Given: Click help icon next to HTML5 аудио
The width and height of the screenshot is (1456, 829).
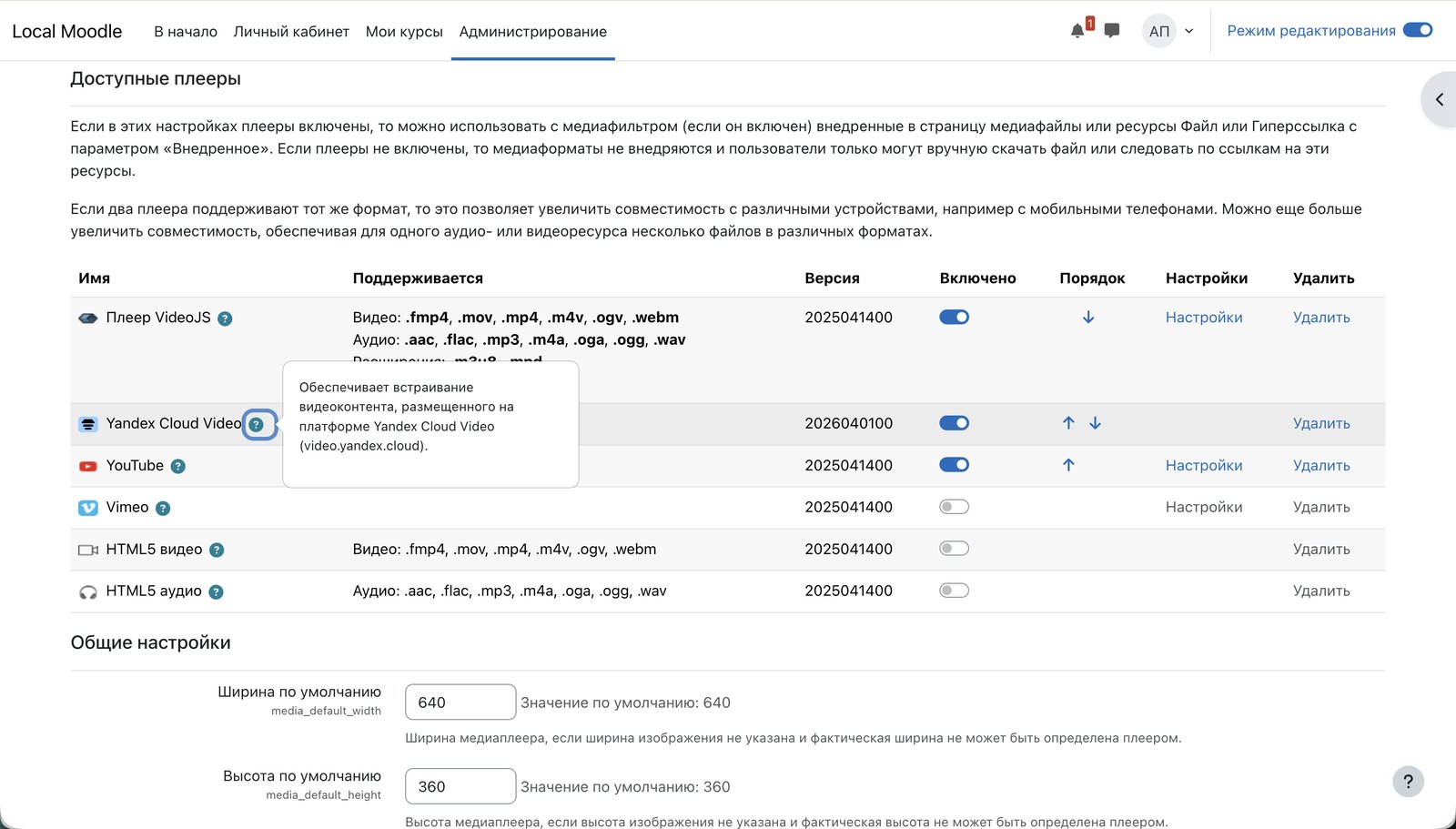Looking at the screenshot, I should (x=216, y=591).
